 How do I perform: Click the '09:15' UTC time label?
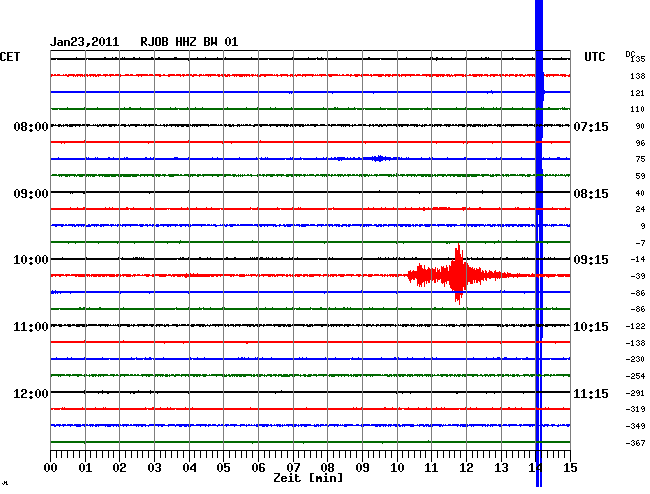[591, 260]
